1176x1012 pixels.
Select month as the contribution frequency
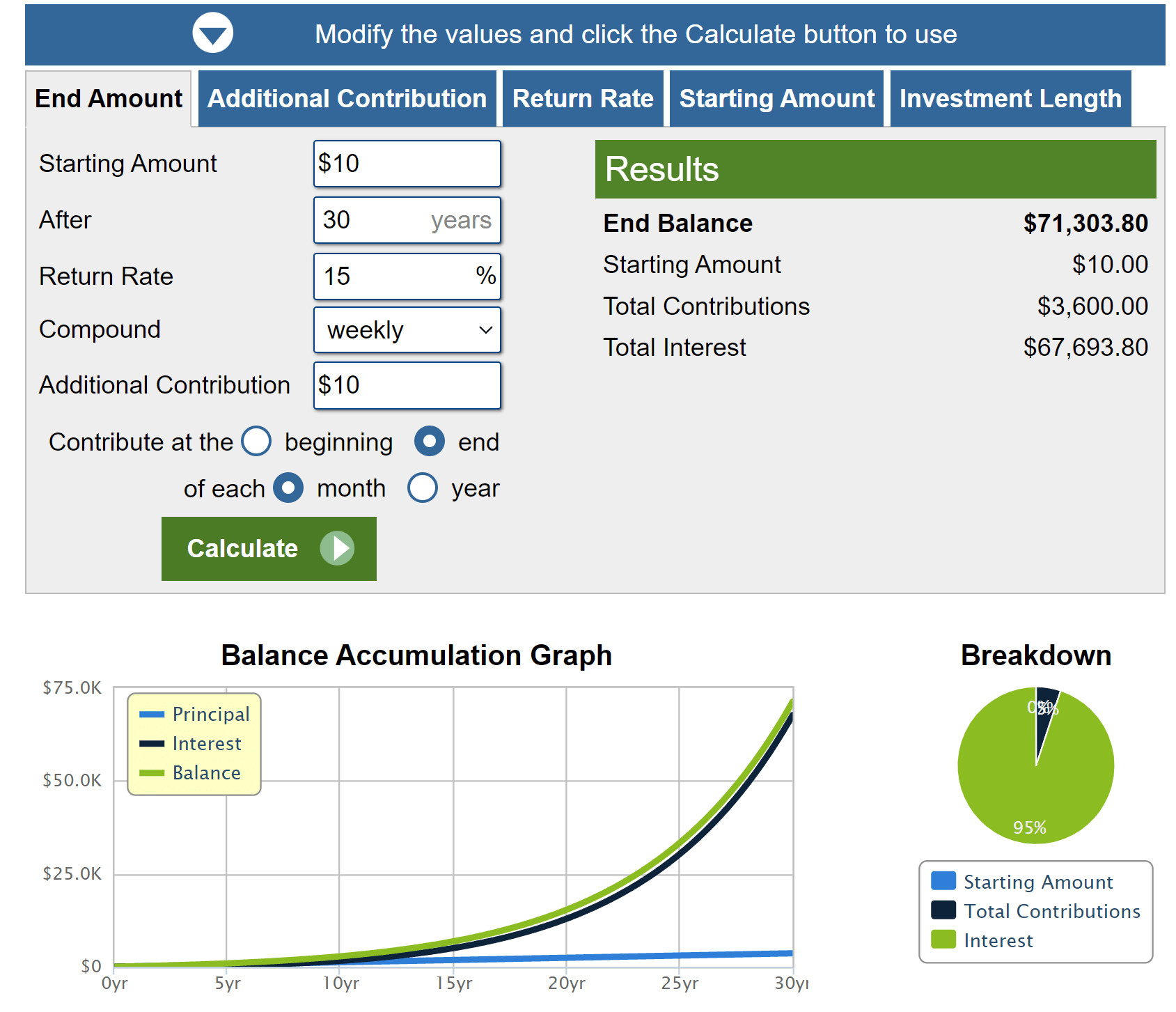point(288,488)
